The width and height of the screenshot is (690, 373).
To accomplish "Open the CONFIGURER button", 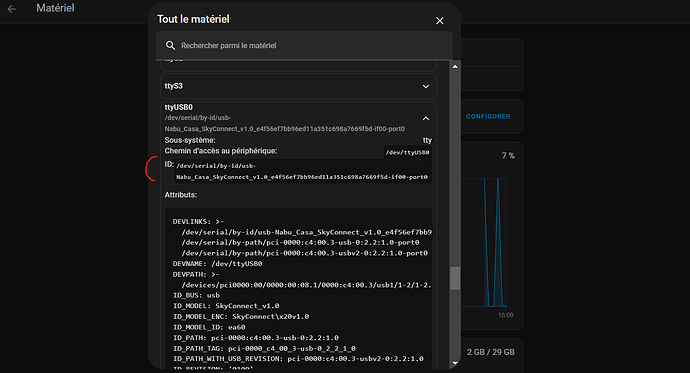I will (488, 117).
